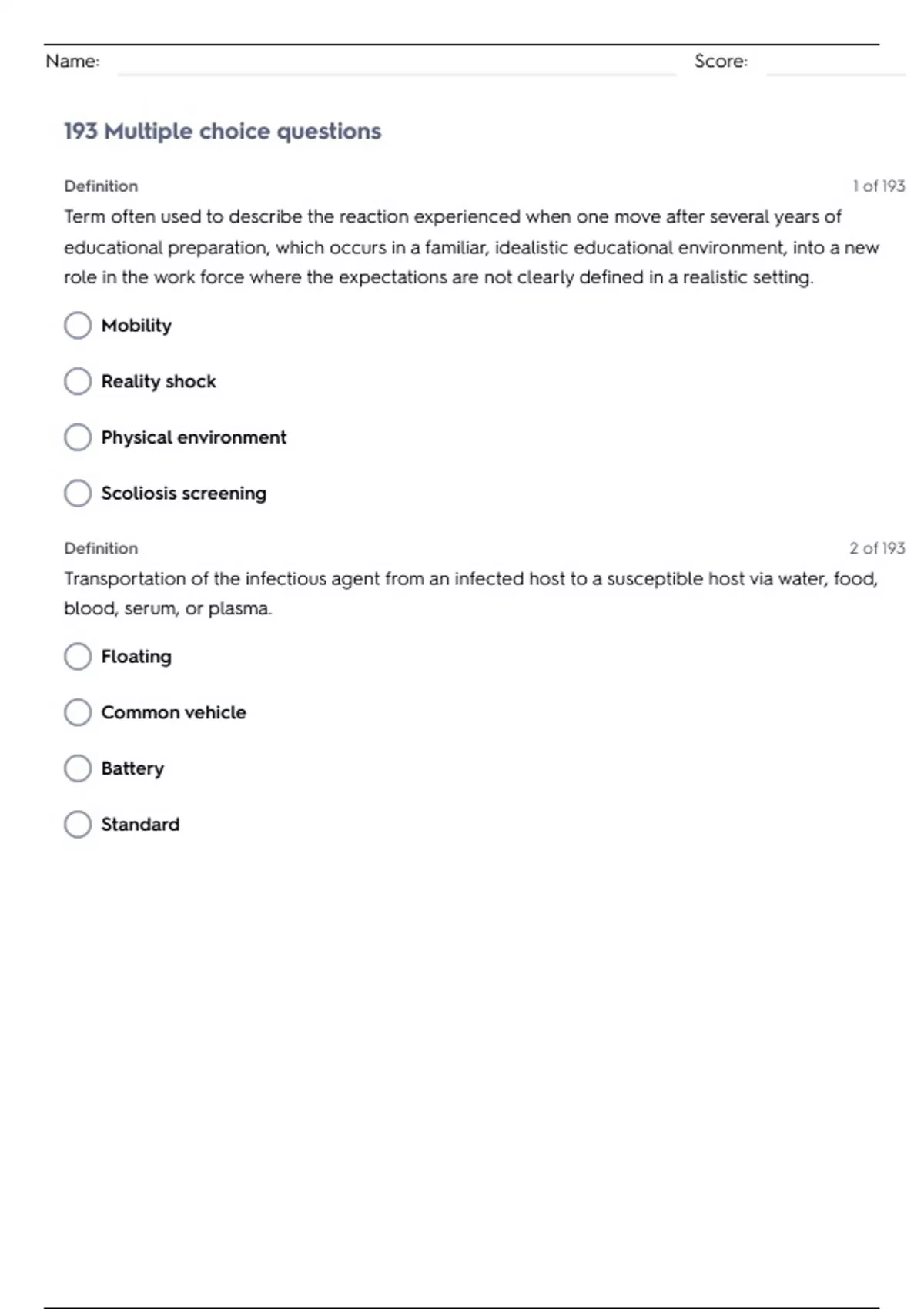924x1309 pixels.
Task: Choose the Common vehicle radio circle
Action: 78,712
